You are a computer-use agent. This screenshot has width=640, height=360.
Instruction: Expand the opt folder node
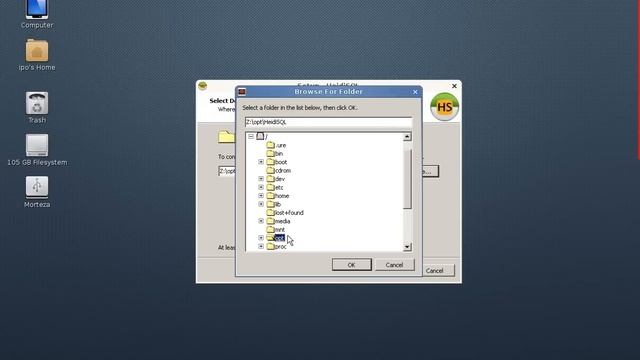[261, 238]
